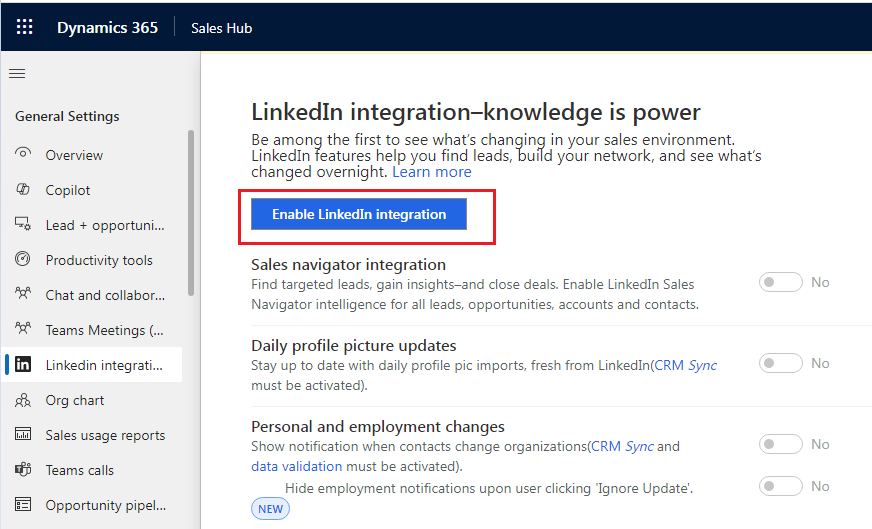Open the data validation link

pos(296,466)
